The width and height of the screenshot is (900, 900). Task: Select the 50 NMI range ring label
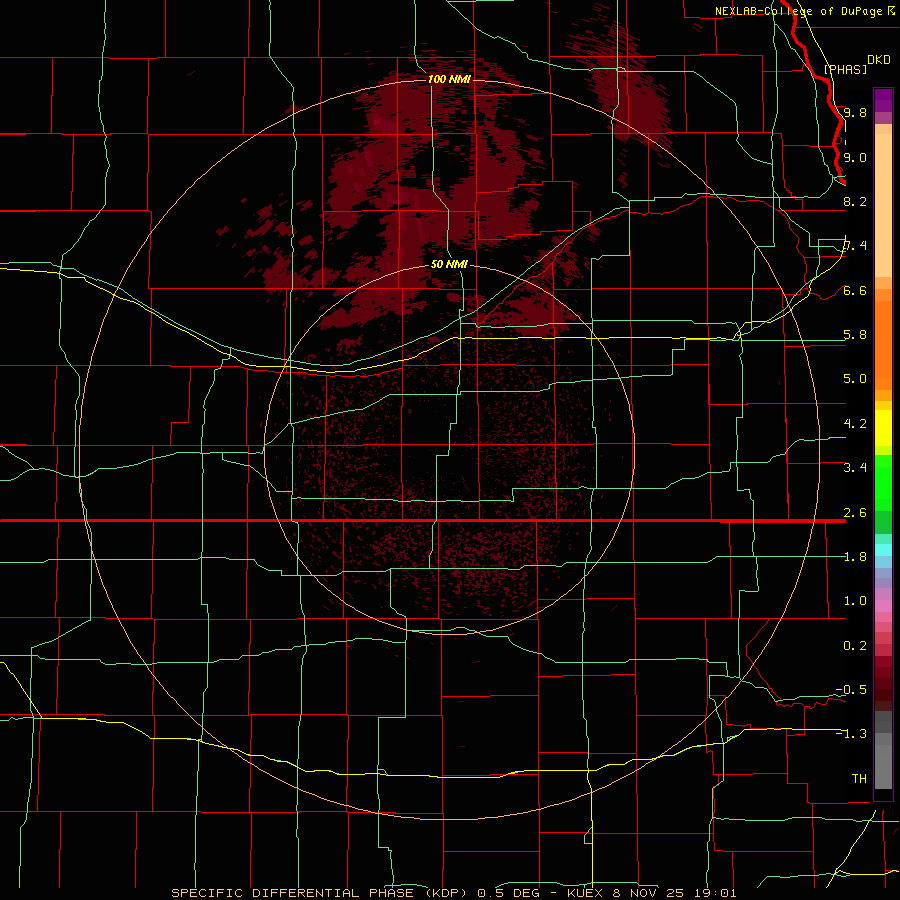449,265
